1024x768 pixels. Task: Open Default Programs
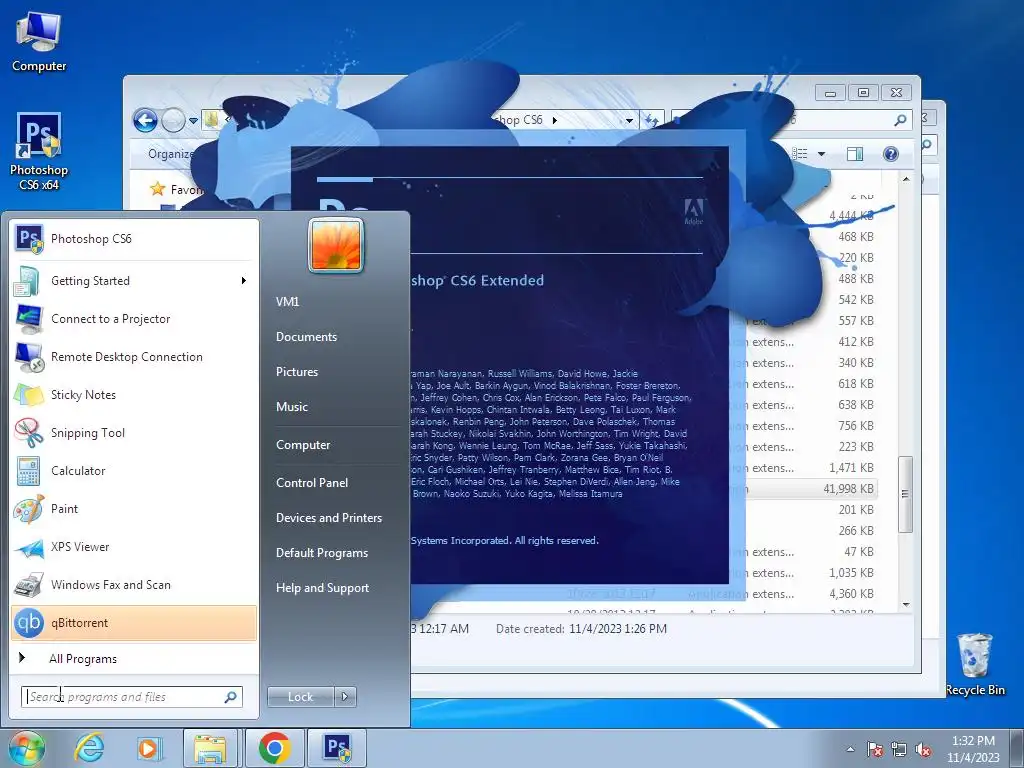click(321, 552)
